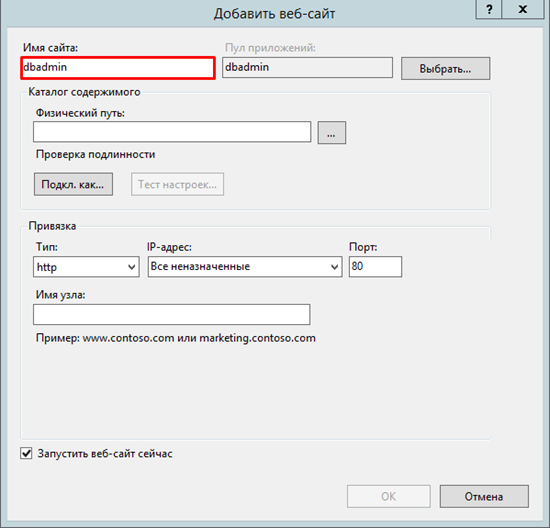Cancel with the Отмена button
Image resolution: width=550 pixels, height=528 pixels.
point(484,496)
